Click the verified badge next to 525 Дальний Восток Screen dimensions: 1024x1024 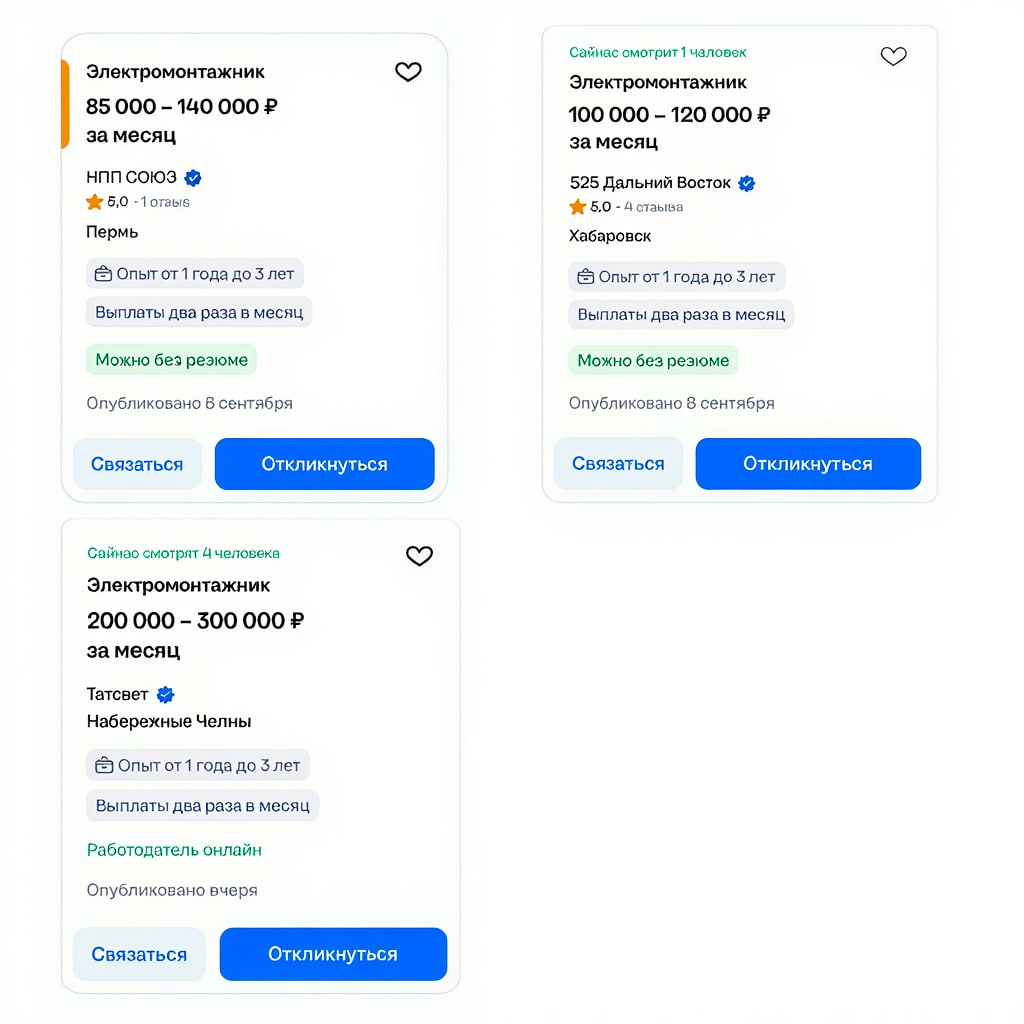pos(746,183)
